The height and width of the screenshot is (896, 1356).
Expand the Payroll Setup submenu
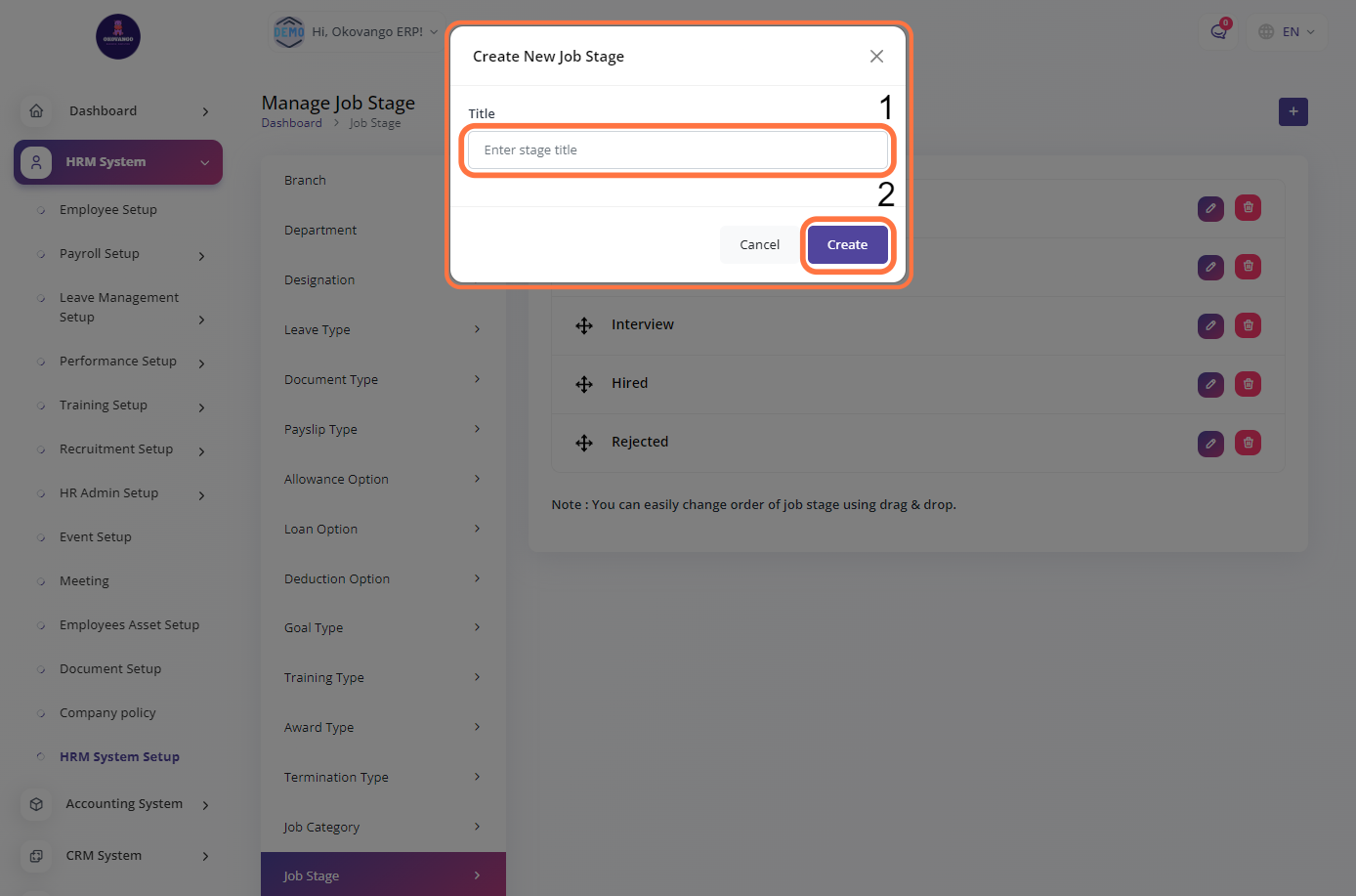pyautogui.click(x=201, y=256)
